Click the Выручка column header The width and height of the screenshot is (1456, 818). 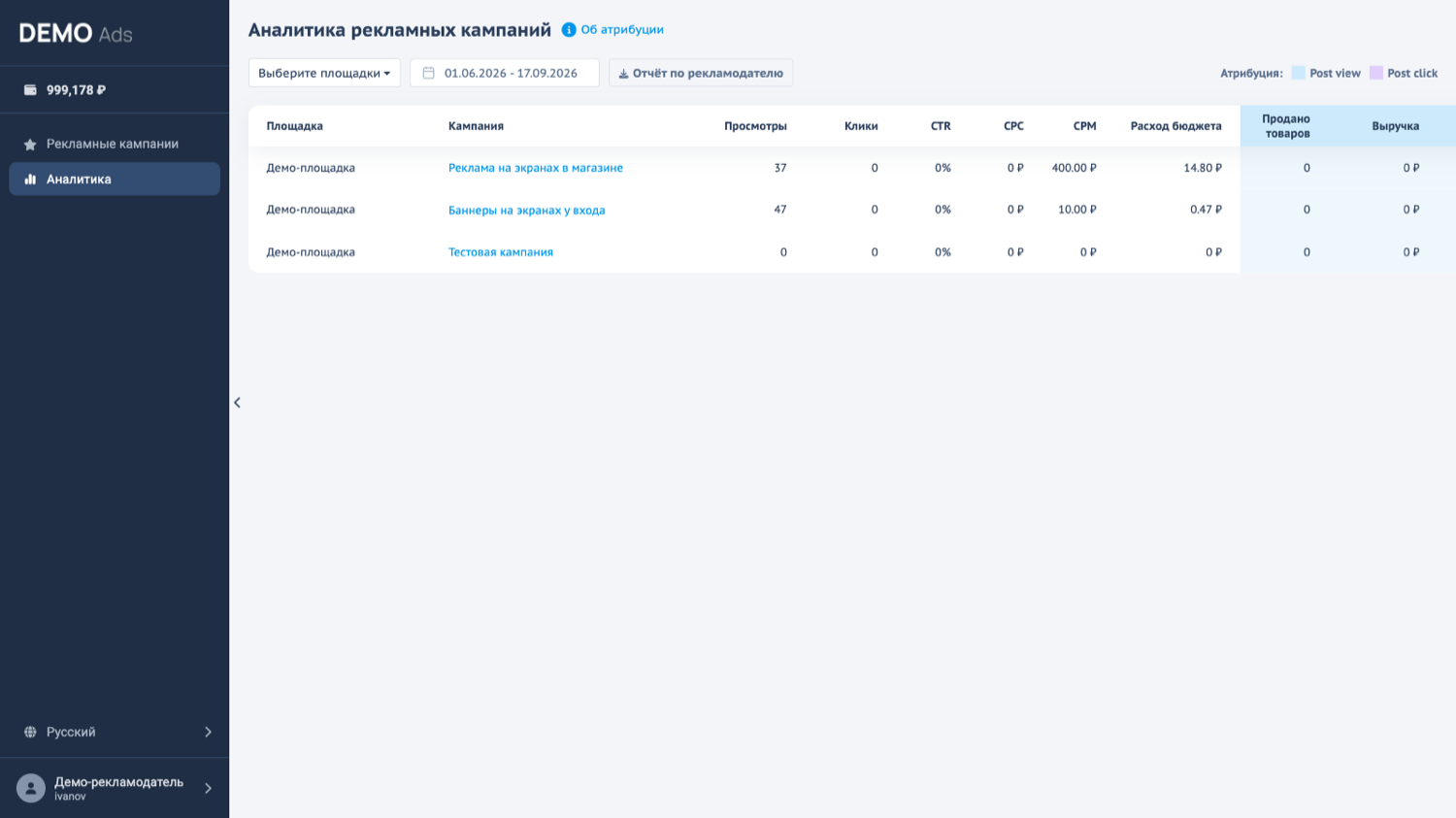[x=1395, y=126]
